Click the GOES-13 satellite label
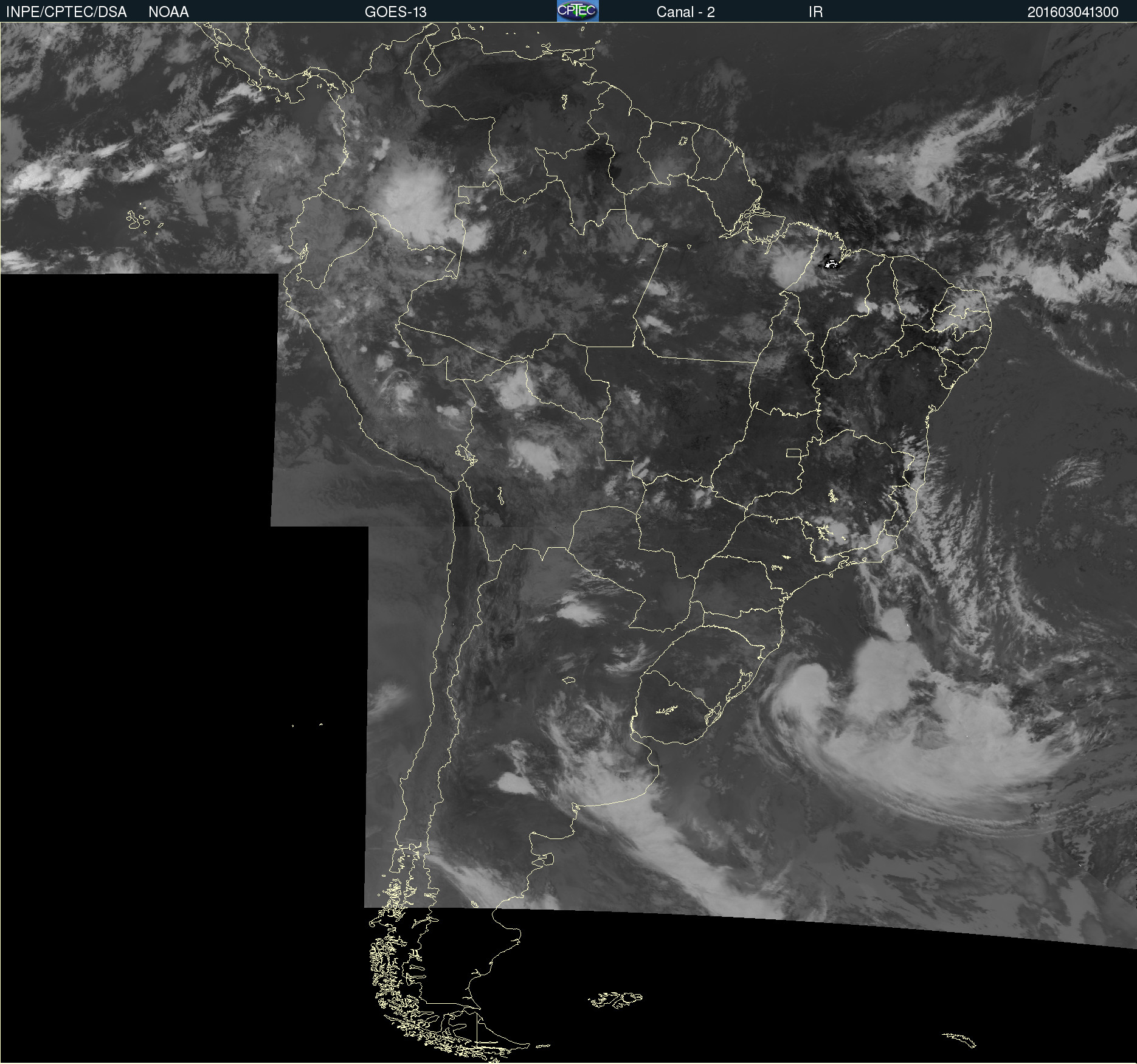This screenshot has width=1137, height=1064. click(396, 12)
